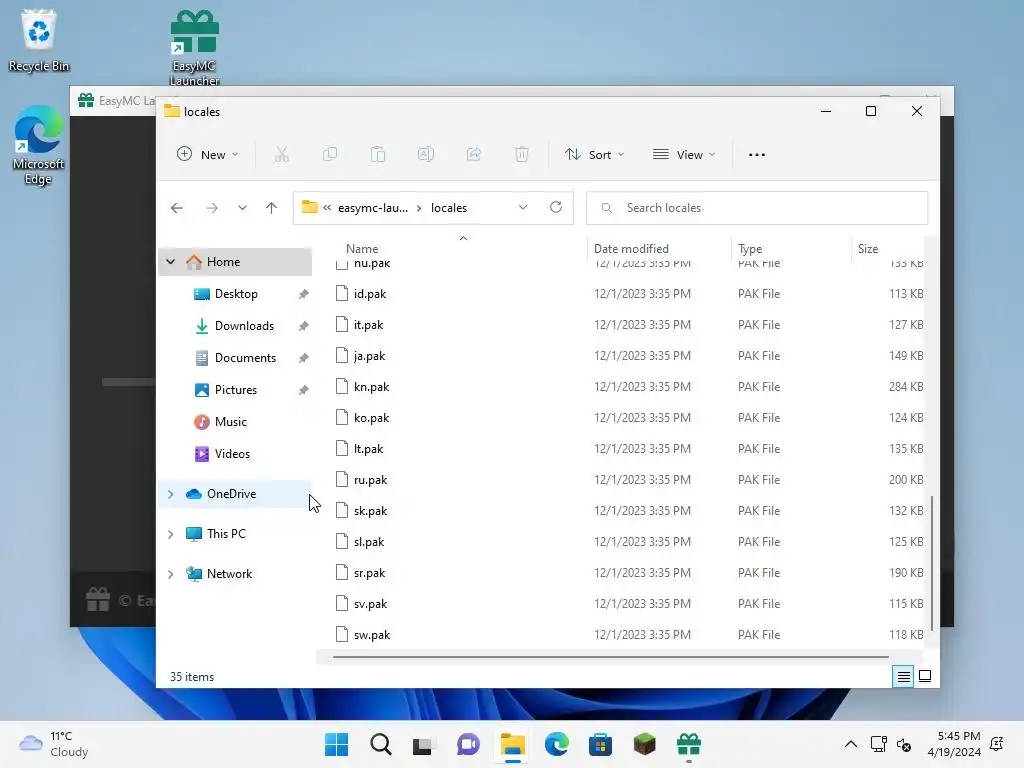
Task: Open Task View on taskbar
Action: (423, 744)
